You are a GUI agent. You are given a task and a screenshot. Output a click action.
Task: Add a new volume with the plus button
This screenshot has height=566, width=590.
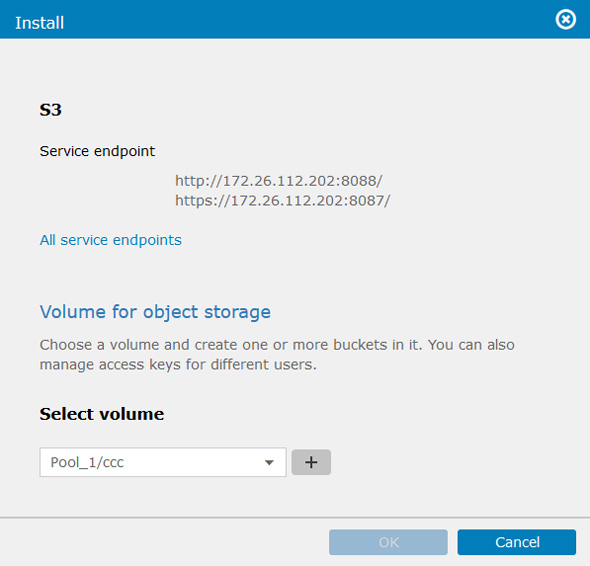(311, 462)
